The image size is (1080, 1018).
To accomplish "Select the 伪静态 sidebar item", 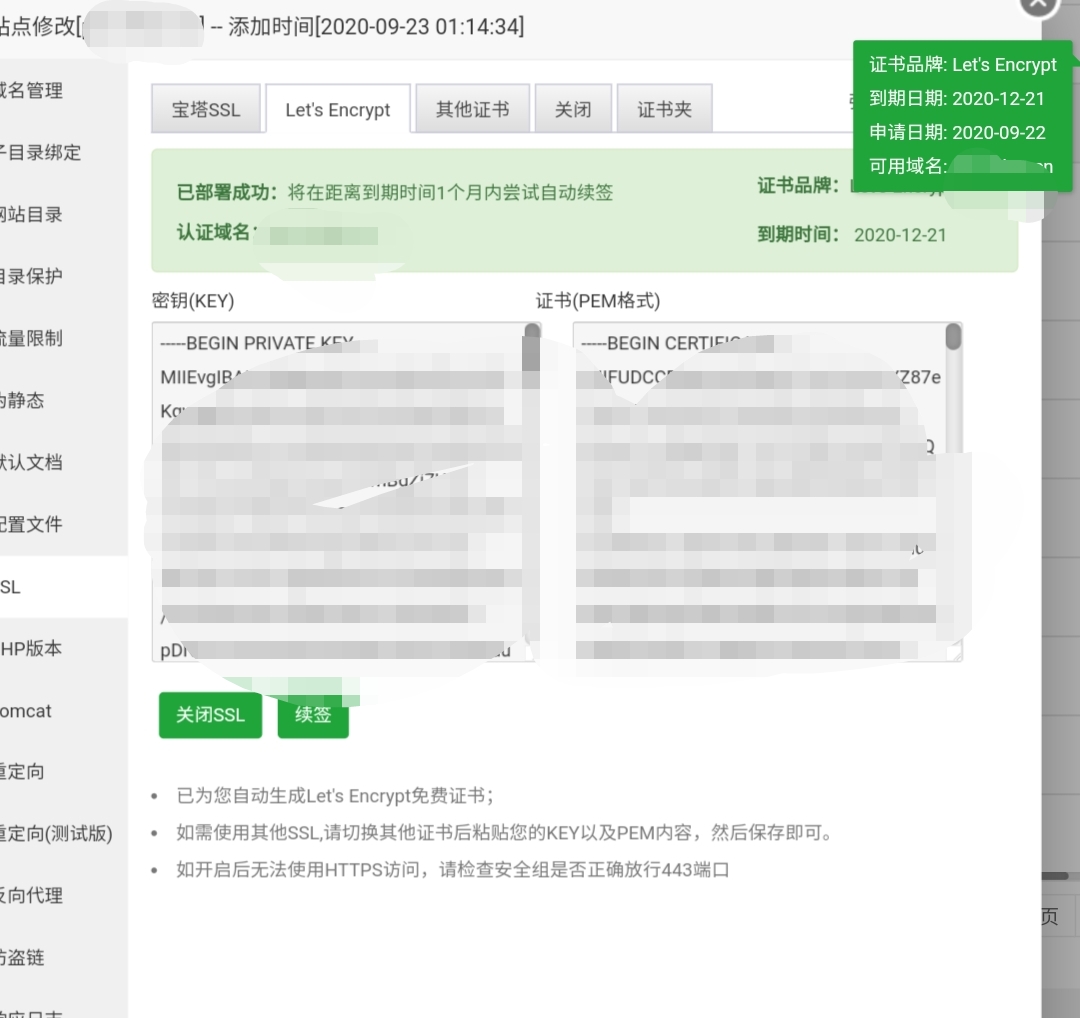I will coord(63,400).
